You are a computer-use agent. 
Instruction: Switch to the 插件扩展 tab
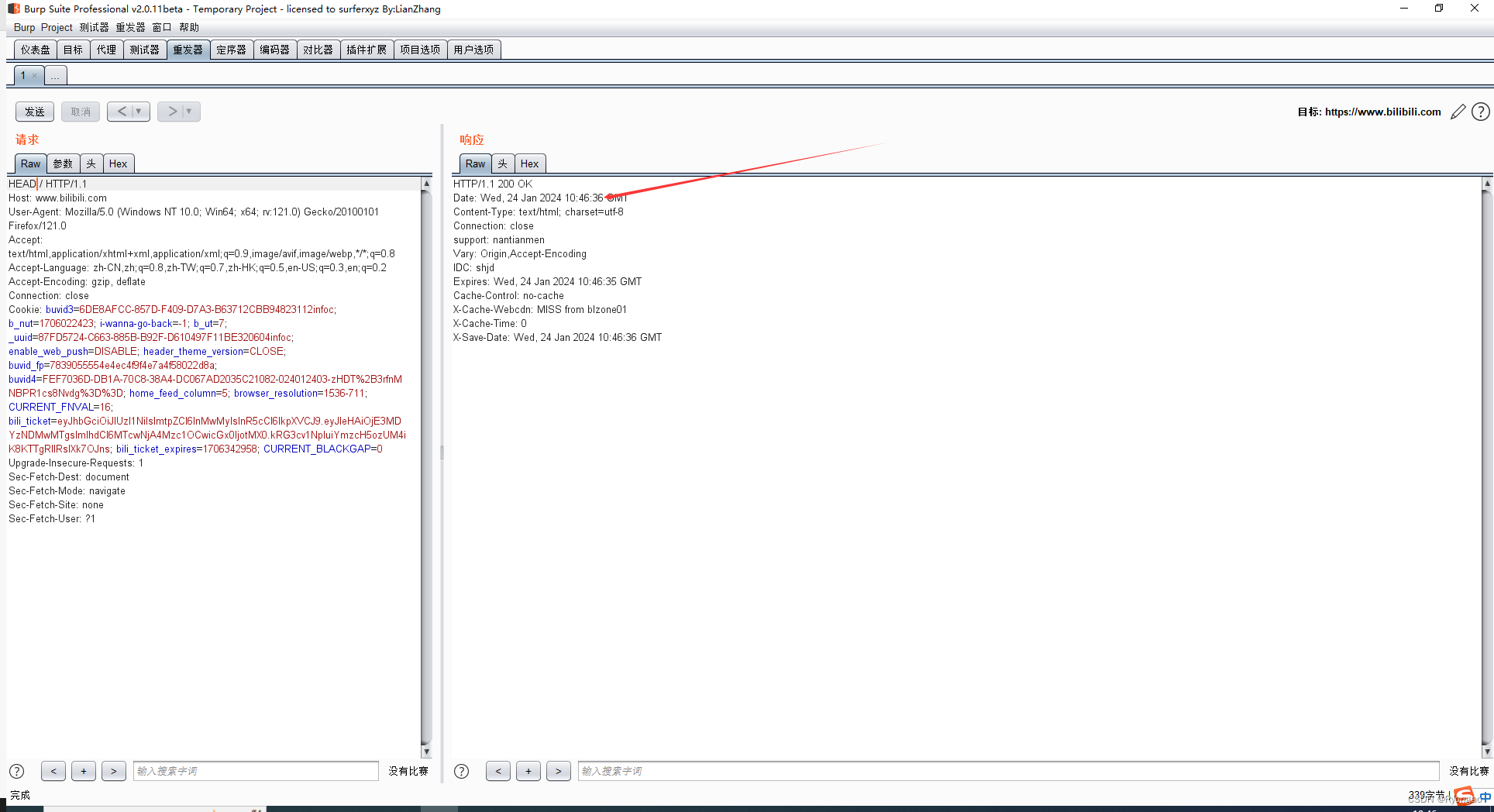(x=367, y=50)
